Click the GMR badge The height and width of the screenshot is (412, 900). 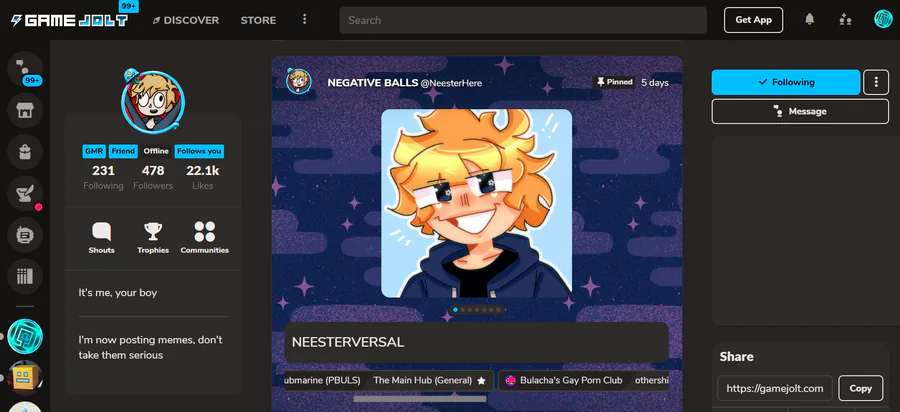click(94, 151)
